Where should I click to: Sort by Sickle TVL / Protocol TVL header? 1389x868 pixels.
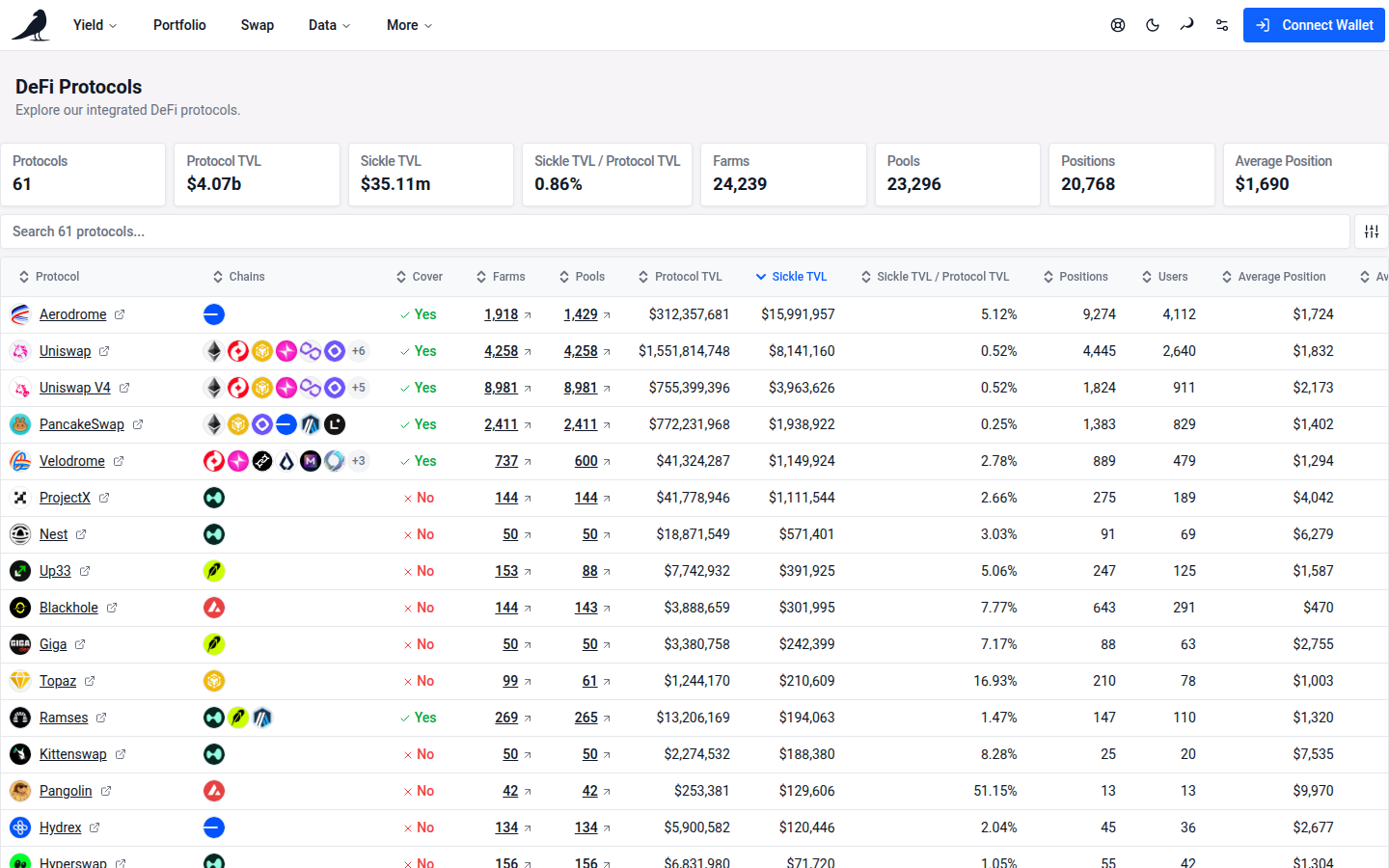point(935,277)
